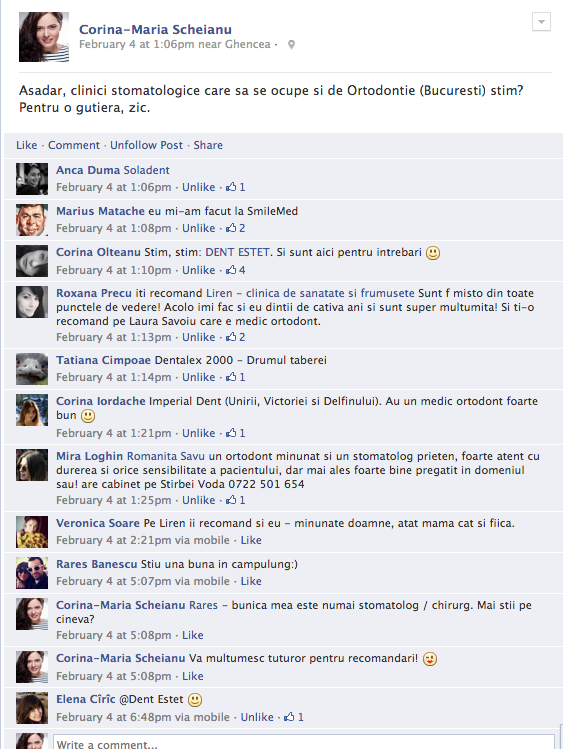Click Comment link under the post

pos(74,145)
